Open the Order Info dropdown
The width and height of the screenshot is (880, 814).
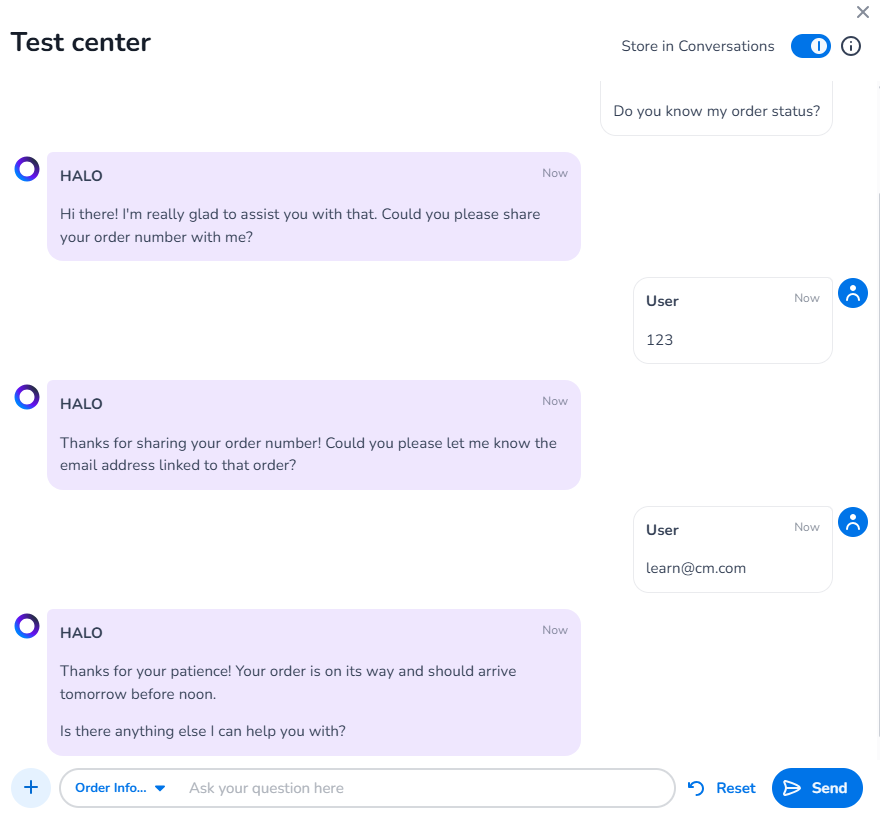(x=120, y=788)
